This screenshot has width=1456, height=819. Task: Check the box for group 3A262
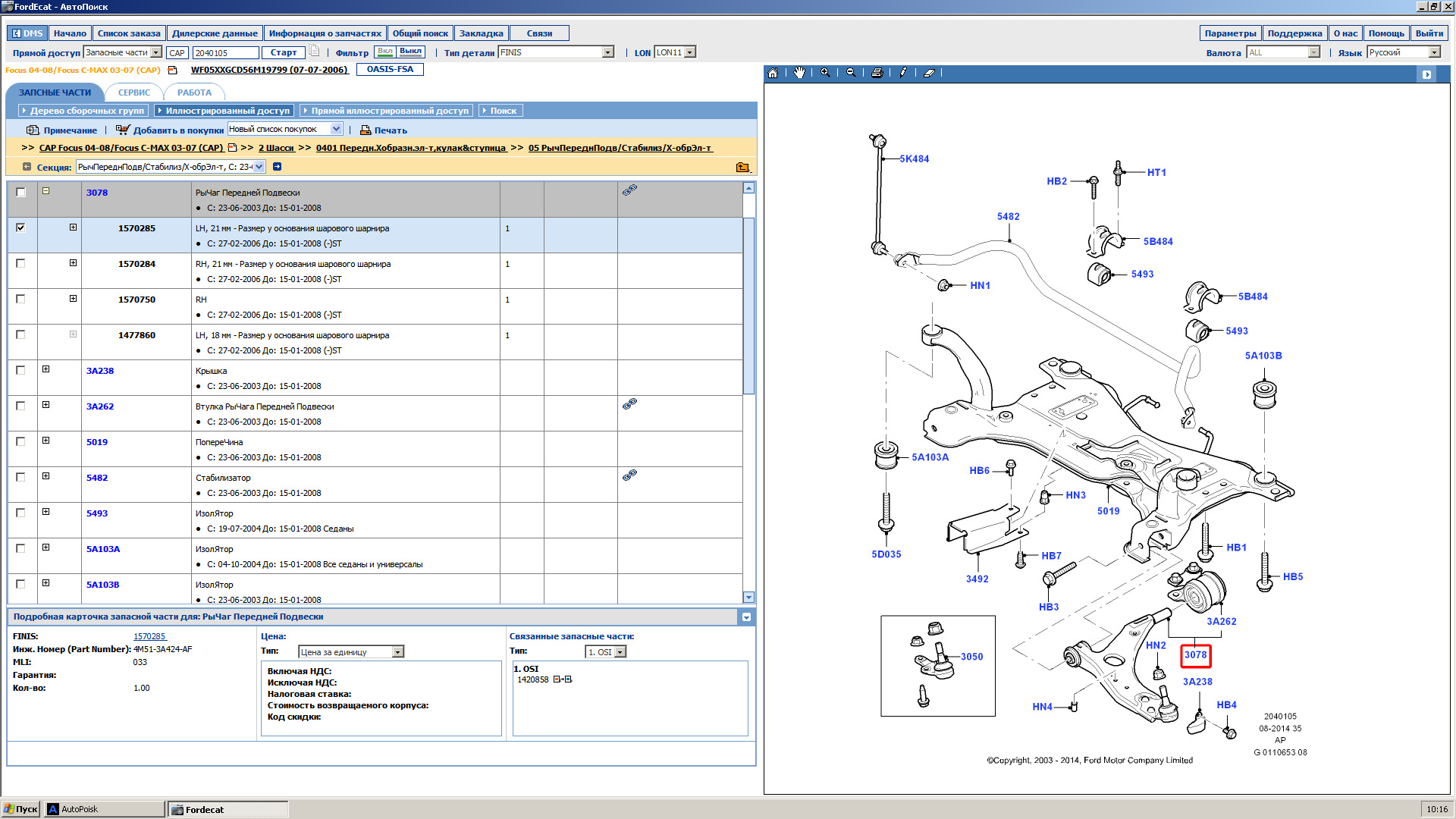20,406
